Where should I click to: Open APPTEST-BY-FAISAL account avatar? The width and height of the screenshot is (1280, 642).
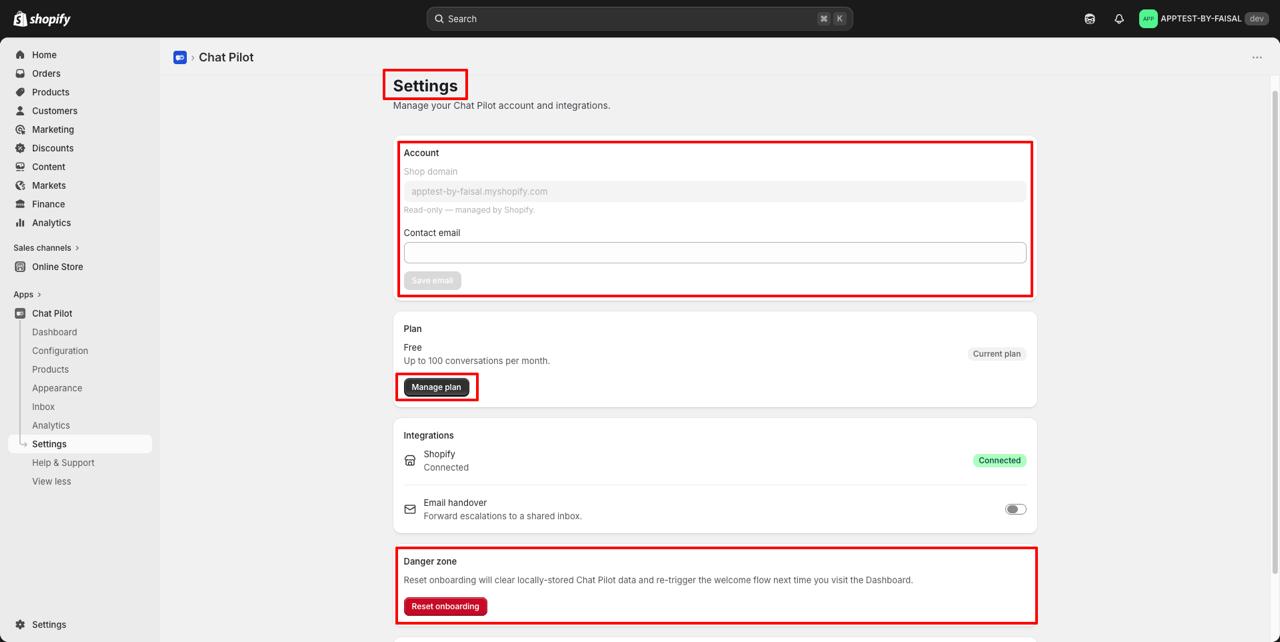[1148, 19]
